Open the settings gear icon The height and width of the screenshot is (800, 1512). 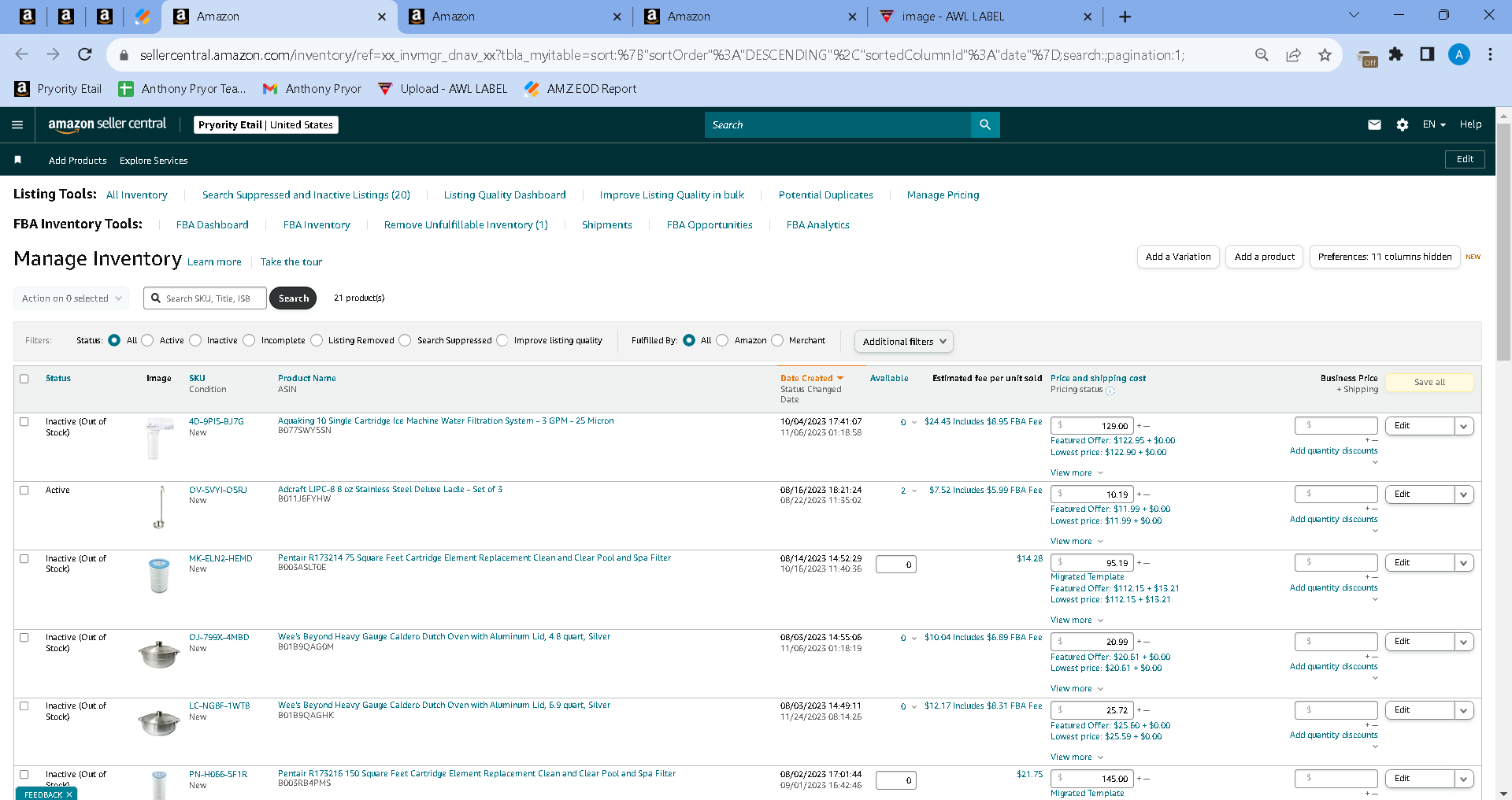1403,124
